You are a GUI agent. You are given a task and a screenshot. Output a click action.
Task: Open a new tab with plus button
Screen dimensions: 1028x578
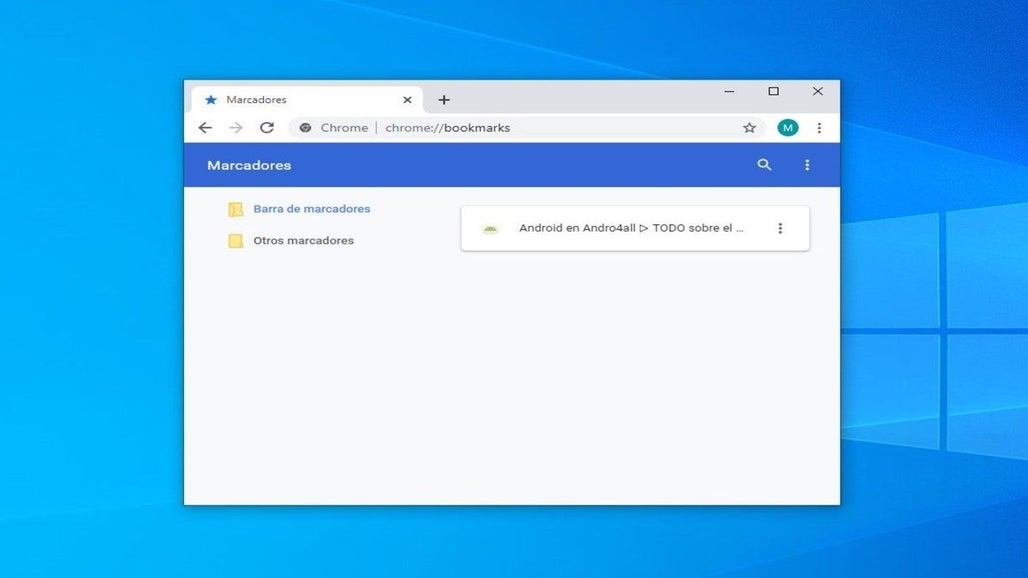click(x=444, y=100)
